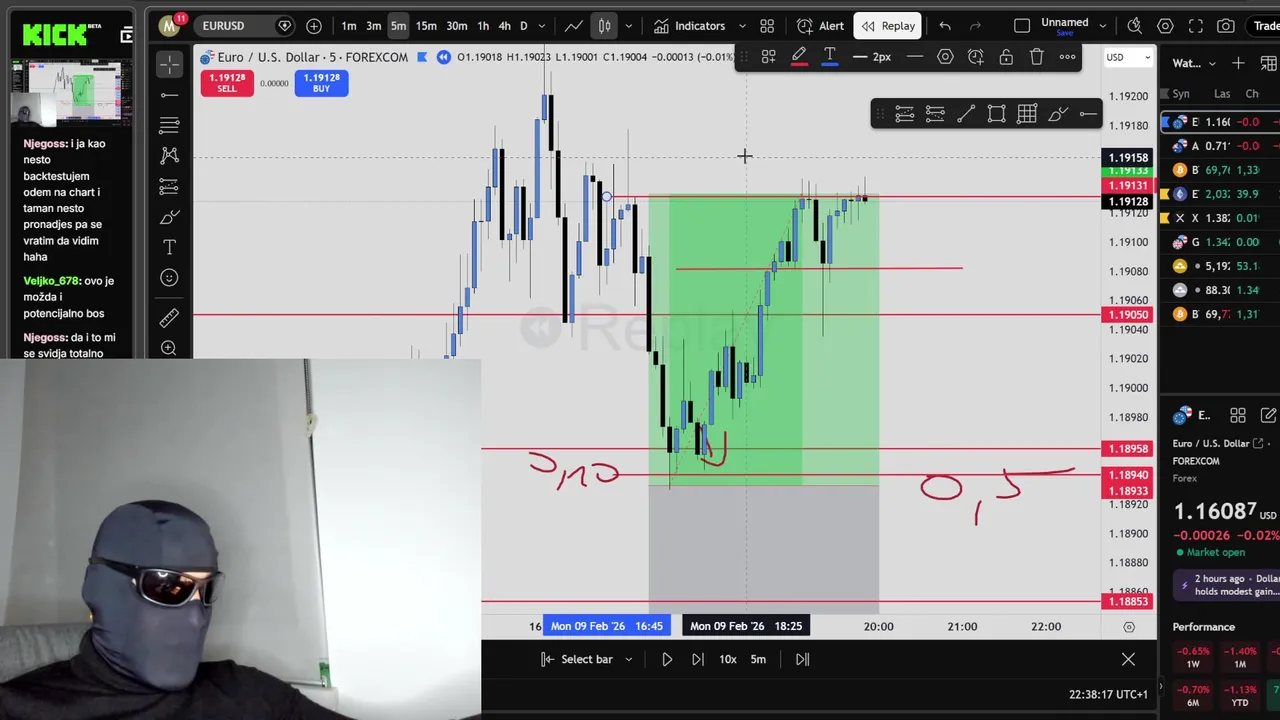Expand the chart type dropdown arrow
The height and width of the screenshot is (720, 1280).
pyautogui.click(x=629, y=26)
